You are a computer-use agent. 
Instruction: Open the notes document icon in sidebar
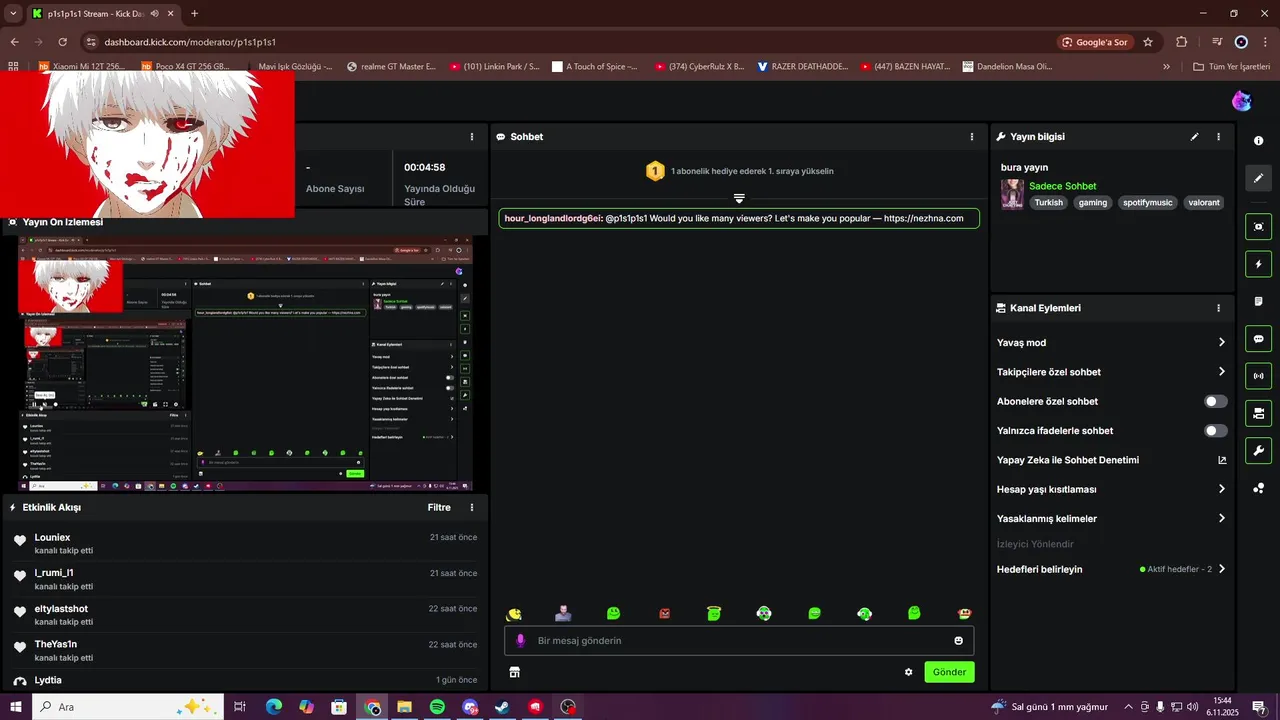tap(1258, 301)
